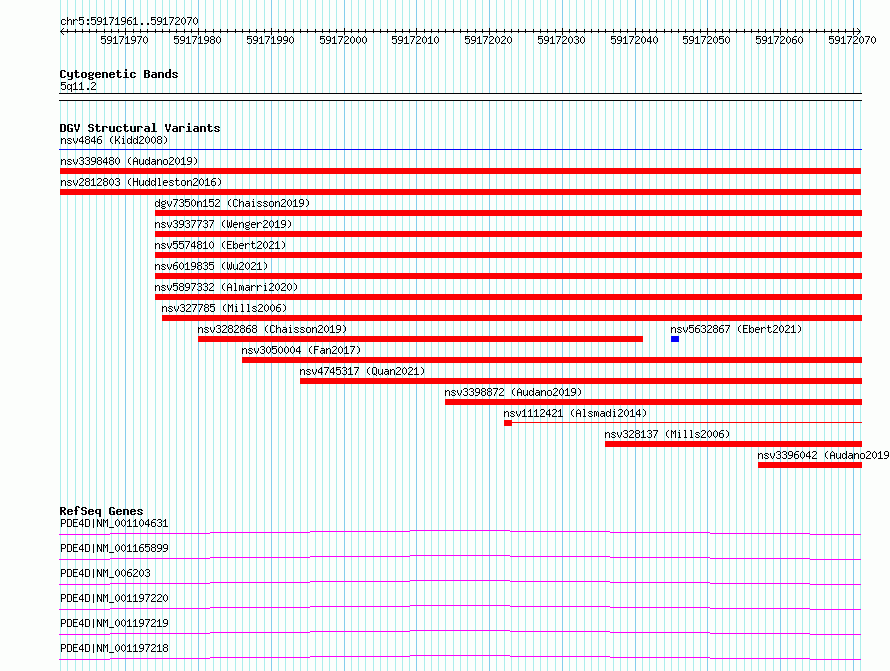Select nsv3282868 (Chaisson2019) label
Viewport: 890px width, 671px height.
point(272,329)
